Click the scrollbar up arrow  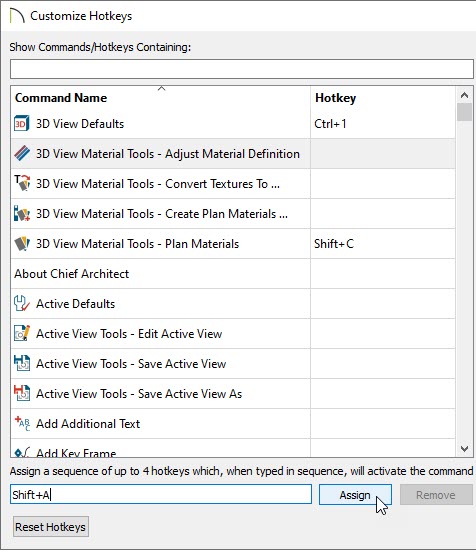[464, 95]
